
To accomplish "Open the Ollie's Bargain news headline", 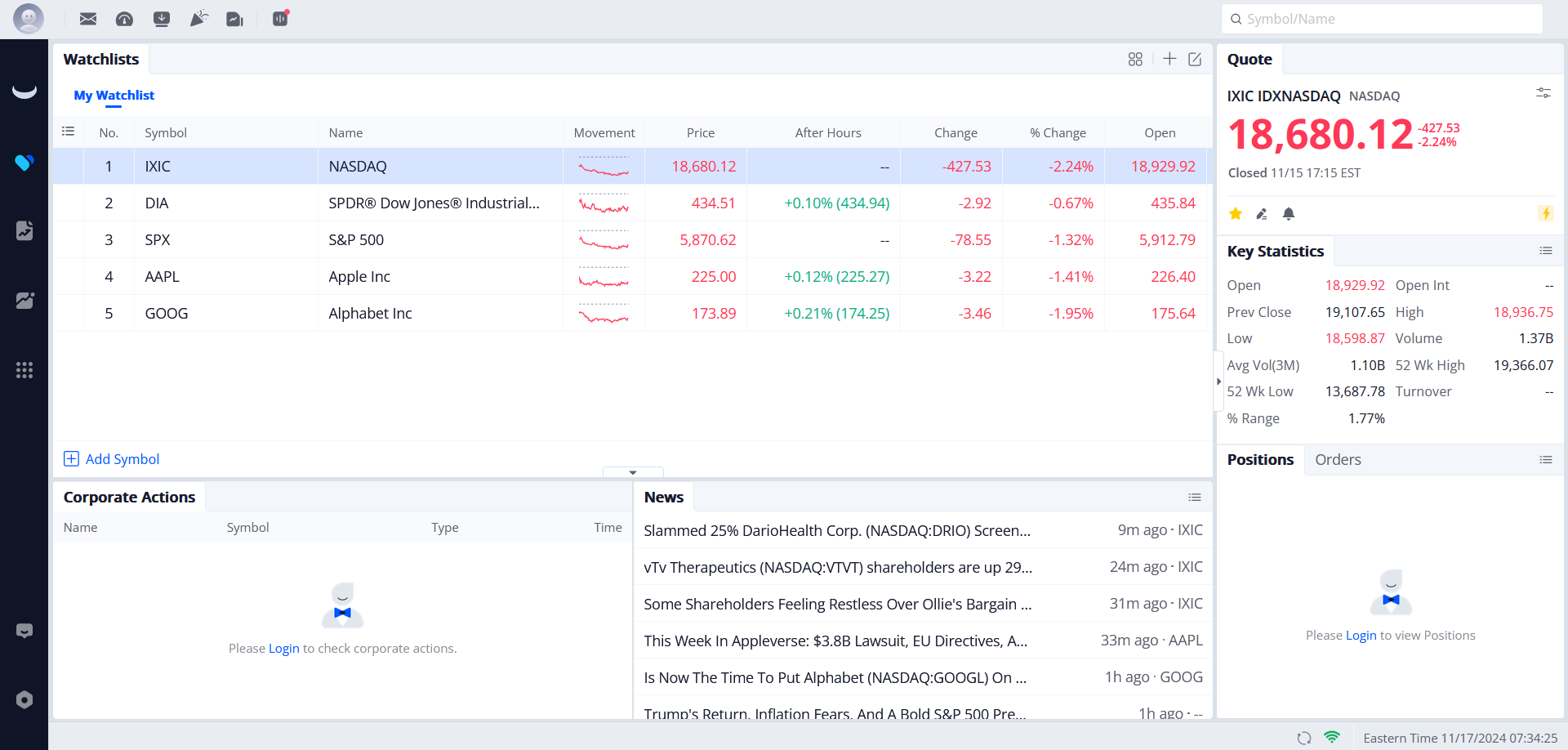I will pos(838,604).
